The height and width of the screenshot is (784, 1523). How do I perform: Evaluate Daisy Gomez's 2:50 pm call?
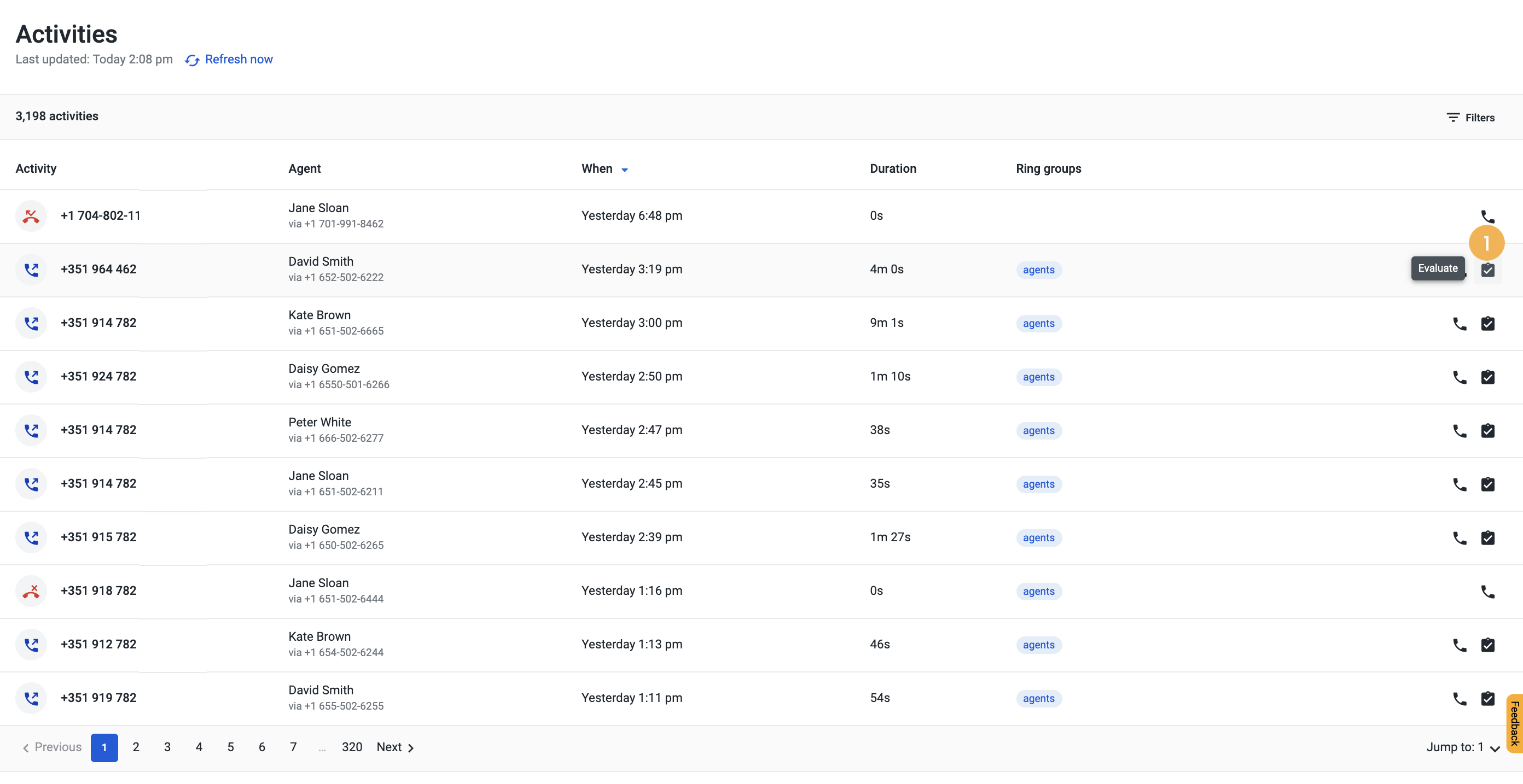[x=1487, y=377]
